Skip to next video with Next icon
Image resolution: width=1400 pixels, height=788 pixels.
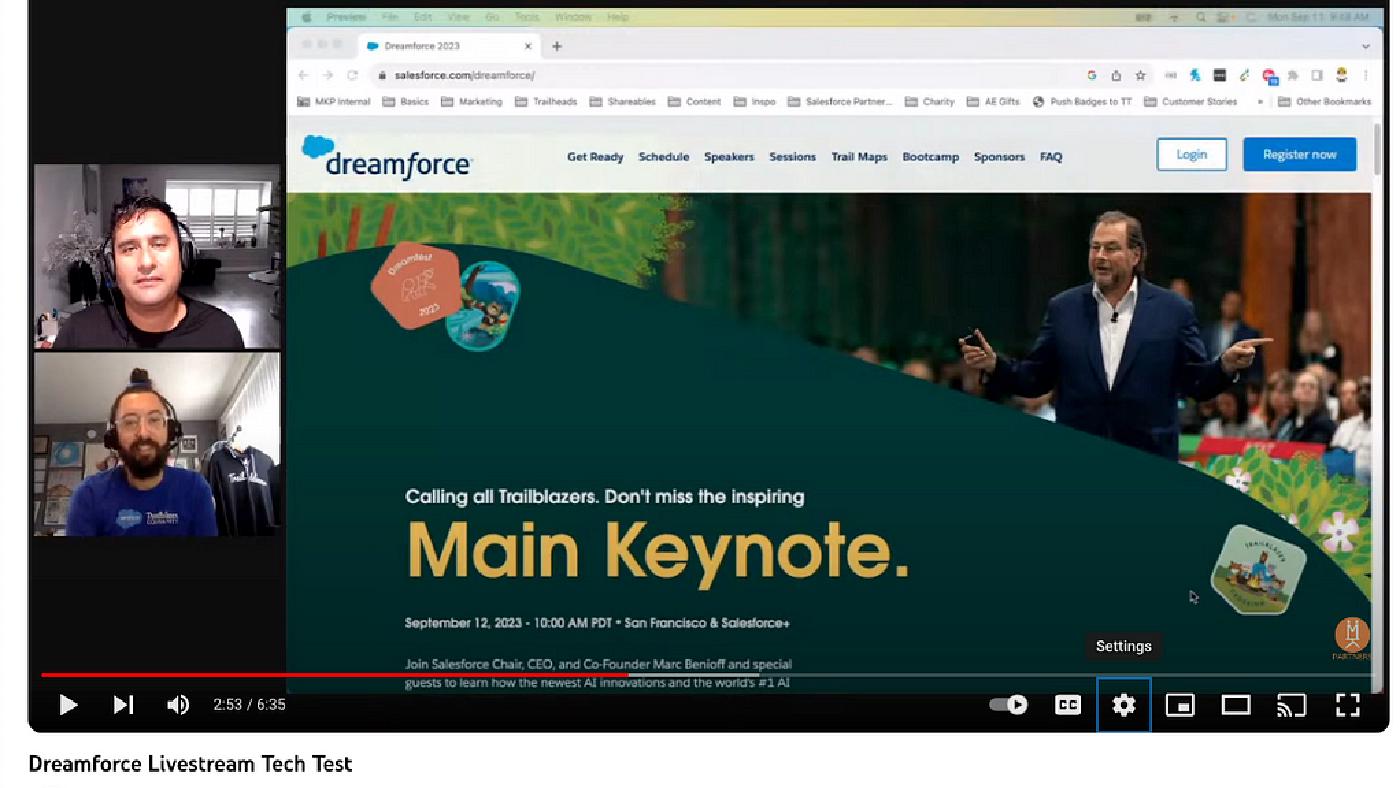(123, 705)
